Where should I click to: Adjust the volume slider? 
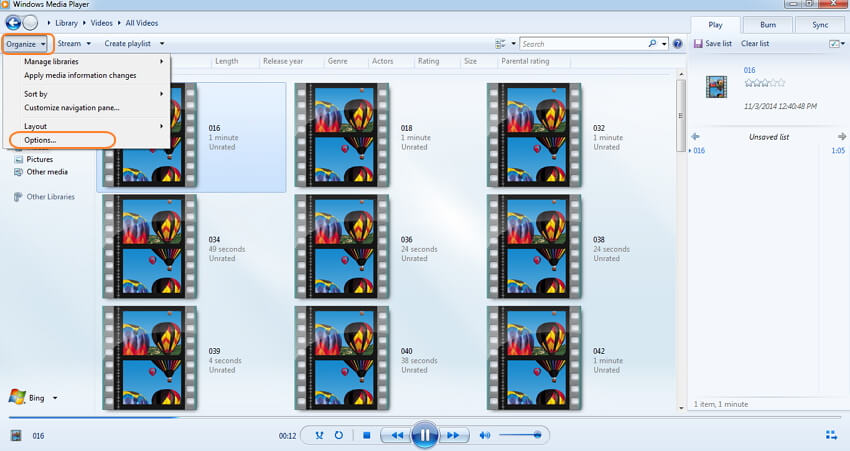coord(520,435)
